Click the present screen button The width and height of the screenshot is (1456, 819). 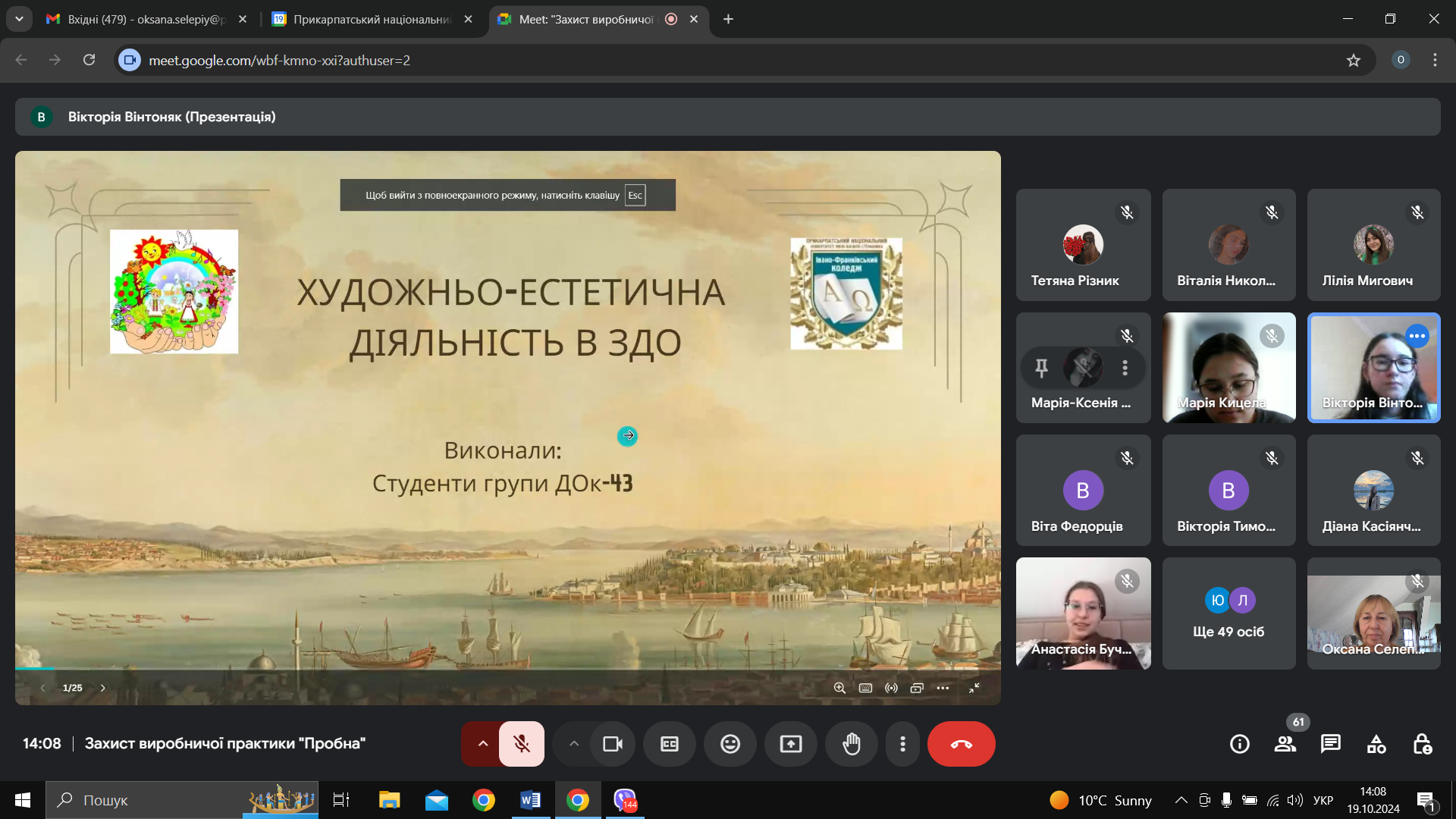point(791,744)
